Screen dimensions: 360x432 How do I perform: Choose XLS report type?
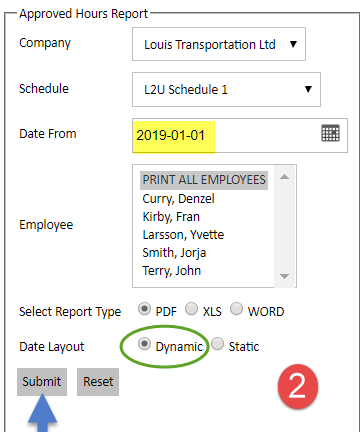pyautogui.click(x=191, y=309)
